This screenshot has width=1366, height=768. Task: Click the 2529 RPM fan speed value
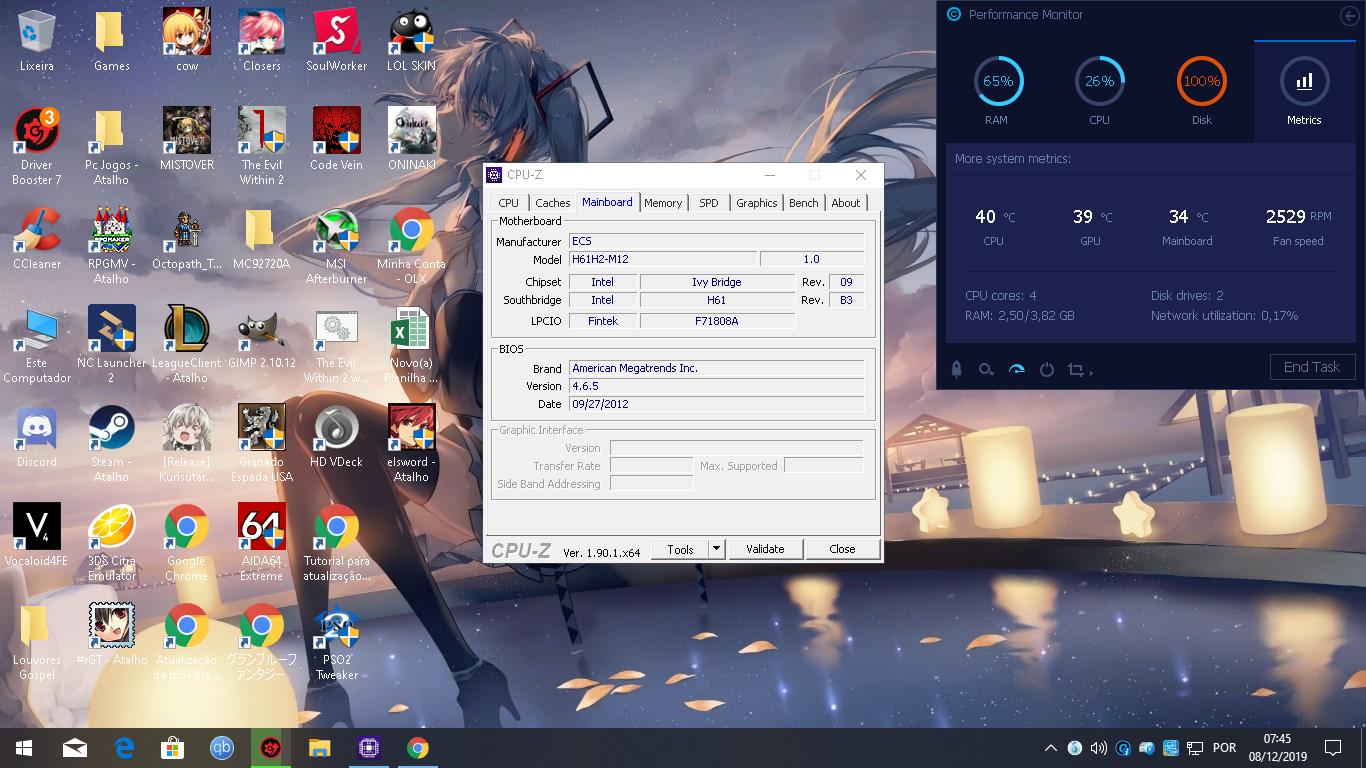point(1298,216)
